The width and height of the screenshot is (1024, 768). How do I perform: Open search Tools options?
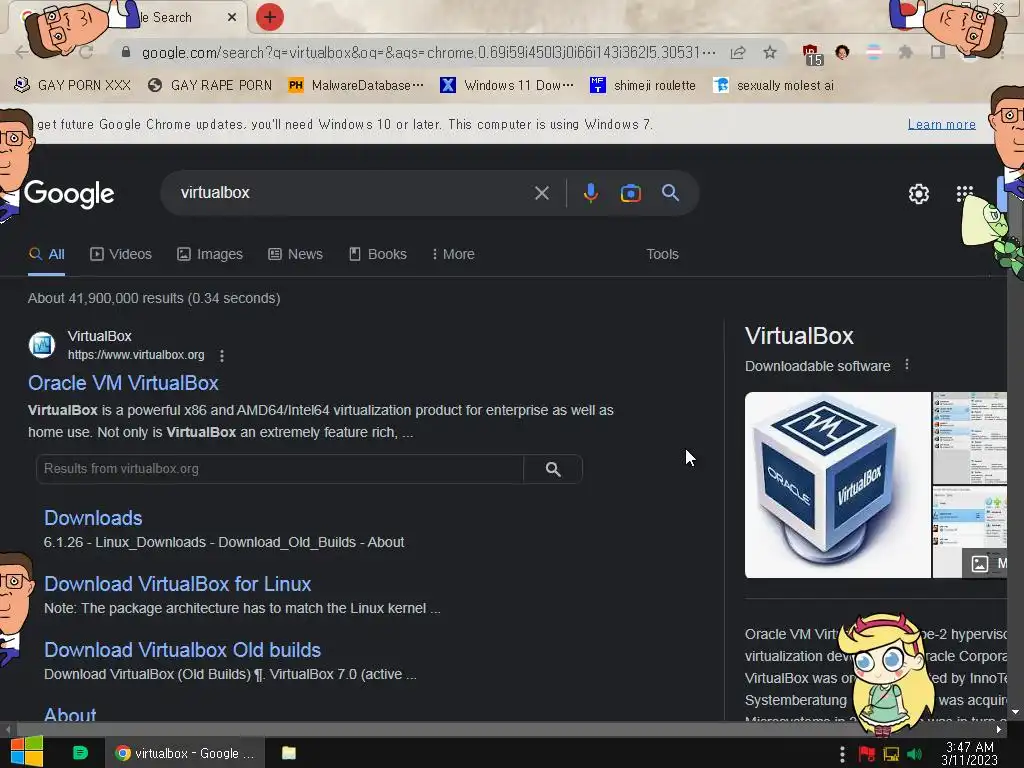(x=662, y=255)
